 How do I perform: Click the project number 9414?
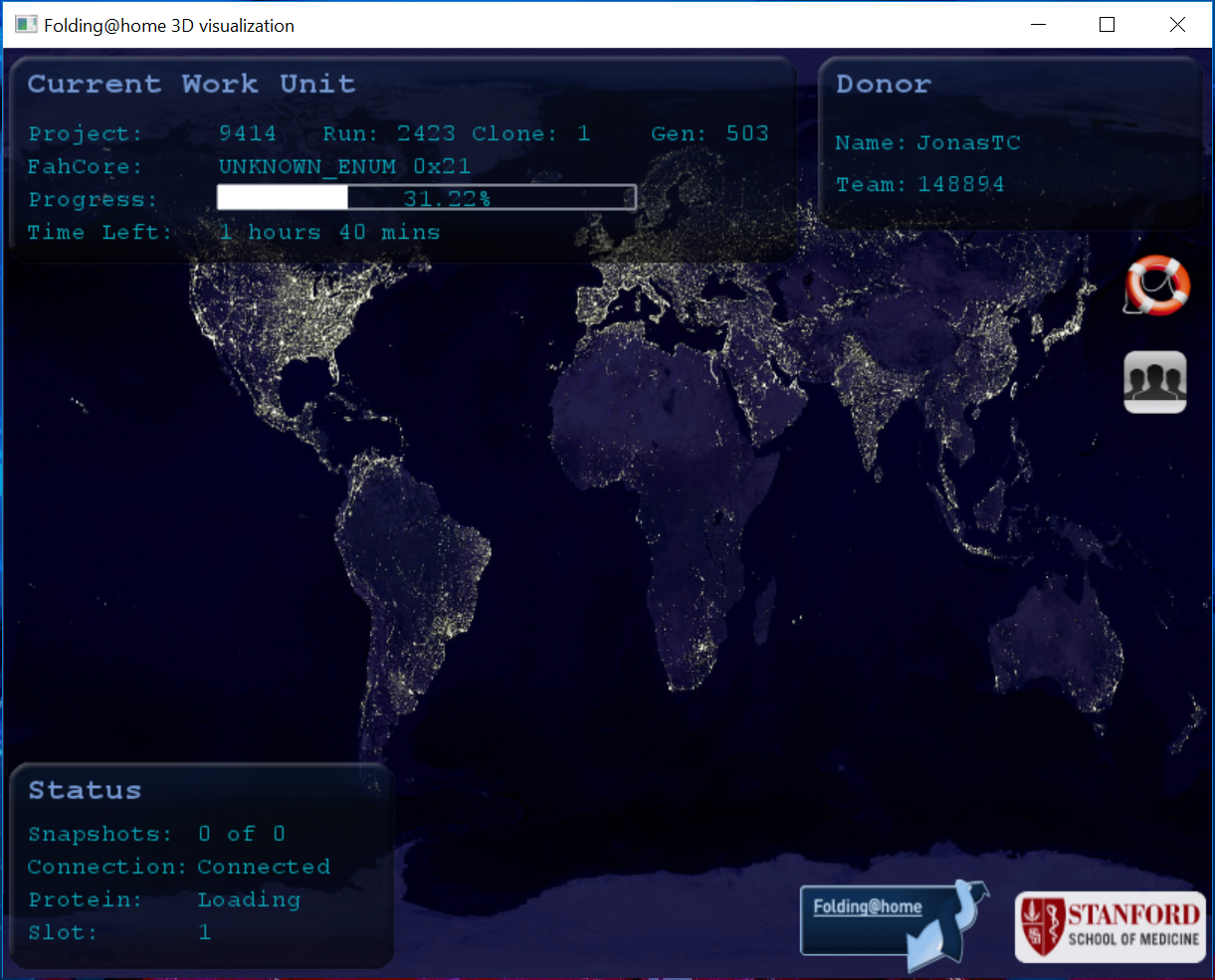pos(248,133)
